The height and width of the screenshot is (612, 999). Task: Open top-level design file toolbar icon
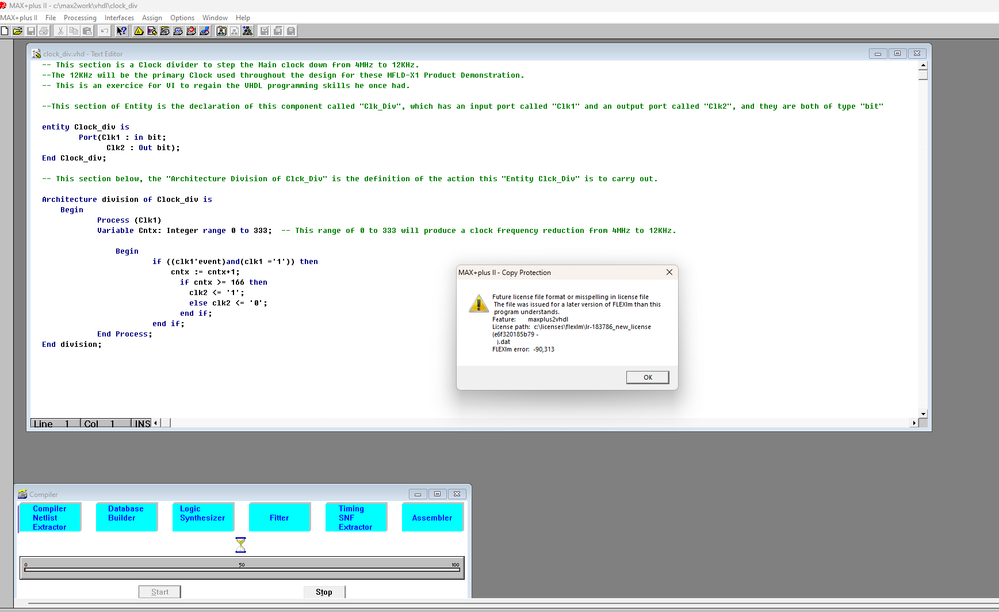tap(248, 31)
